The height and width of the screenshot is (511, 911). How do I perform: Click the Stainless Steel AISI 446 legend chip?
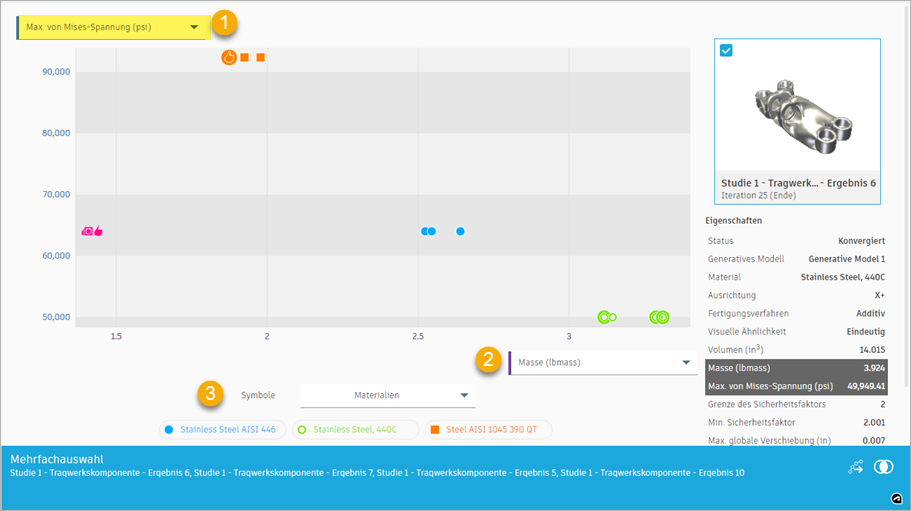point(223,430)
